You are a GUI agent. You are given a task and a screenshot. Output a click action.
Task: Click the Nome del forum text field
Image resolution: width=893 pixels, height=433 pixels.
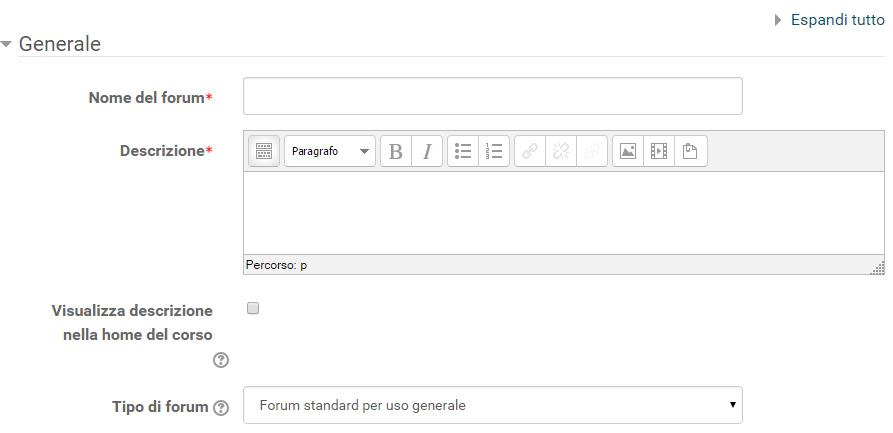point(493,96)
